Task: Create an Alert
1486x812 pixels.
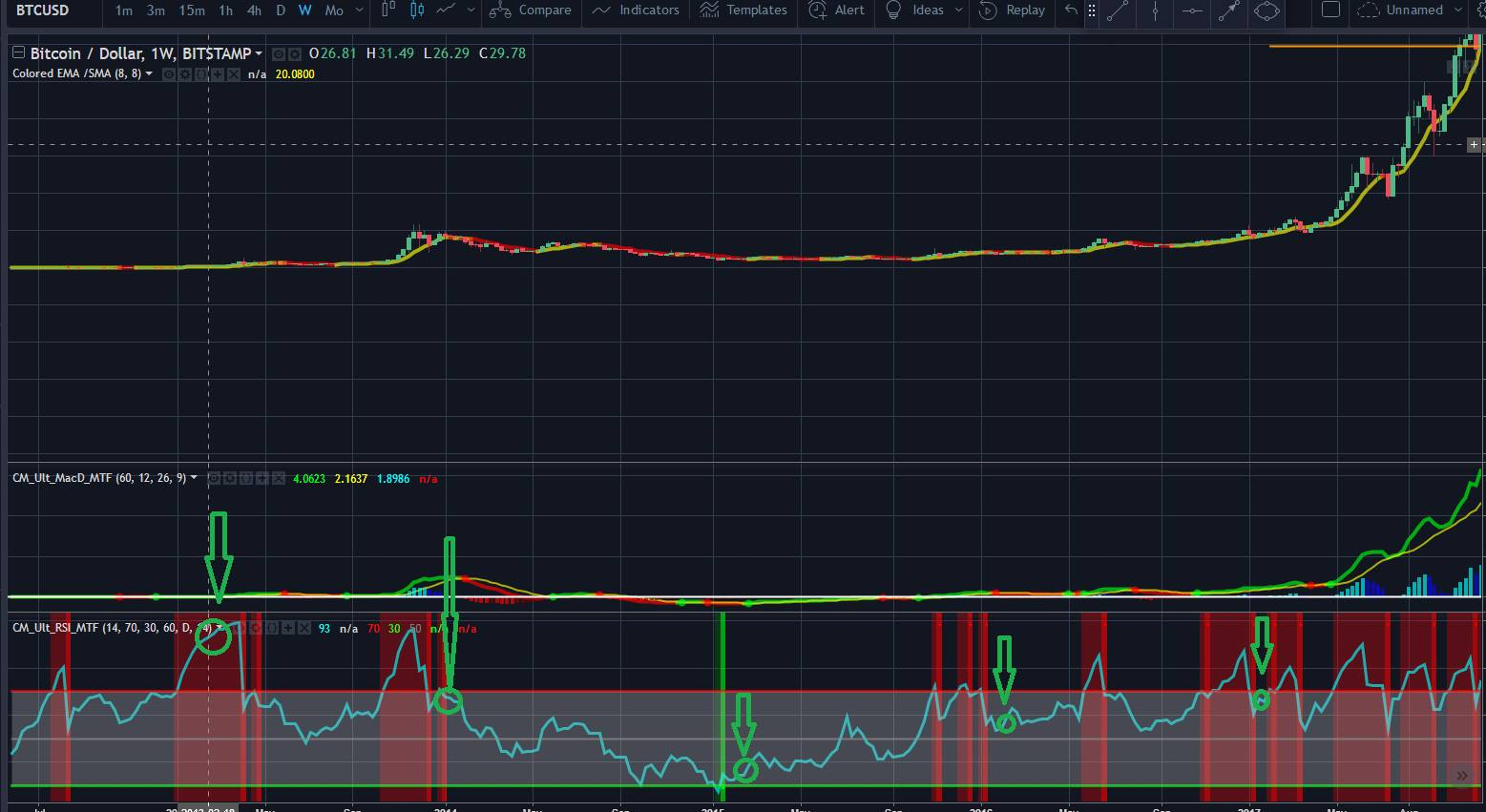Action: (837, 10)
